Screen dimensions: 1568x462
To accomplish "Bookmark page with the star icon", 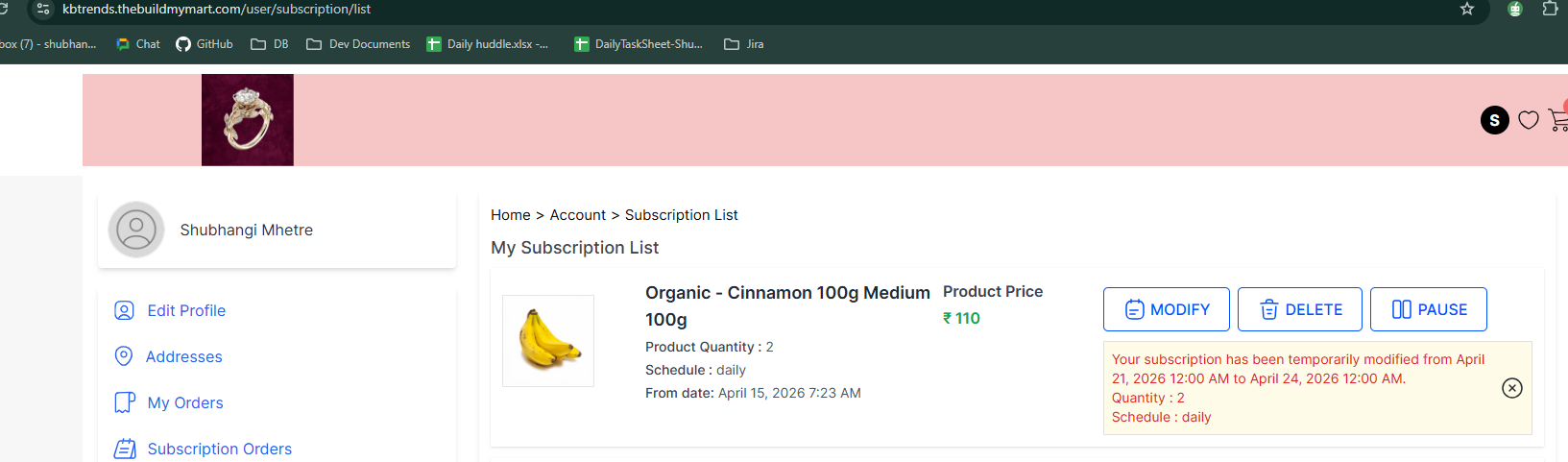I will [1467, 9].
